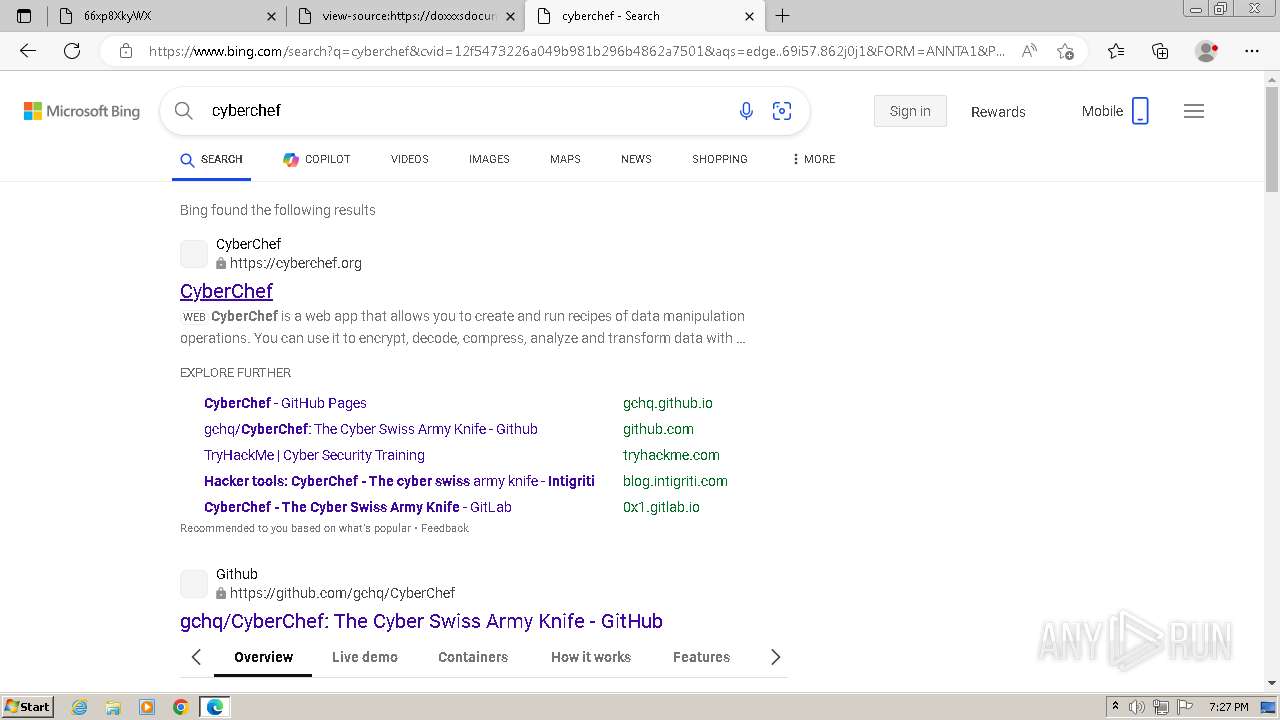Select the NEWS search tab
Image resolution: width=1280 pixels, height=720 pixels.
pos(636,159)
